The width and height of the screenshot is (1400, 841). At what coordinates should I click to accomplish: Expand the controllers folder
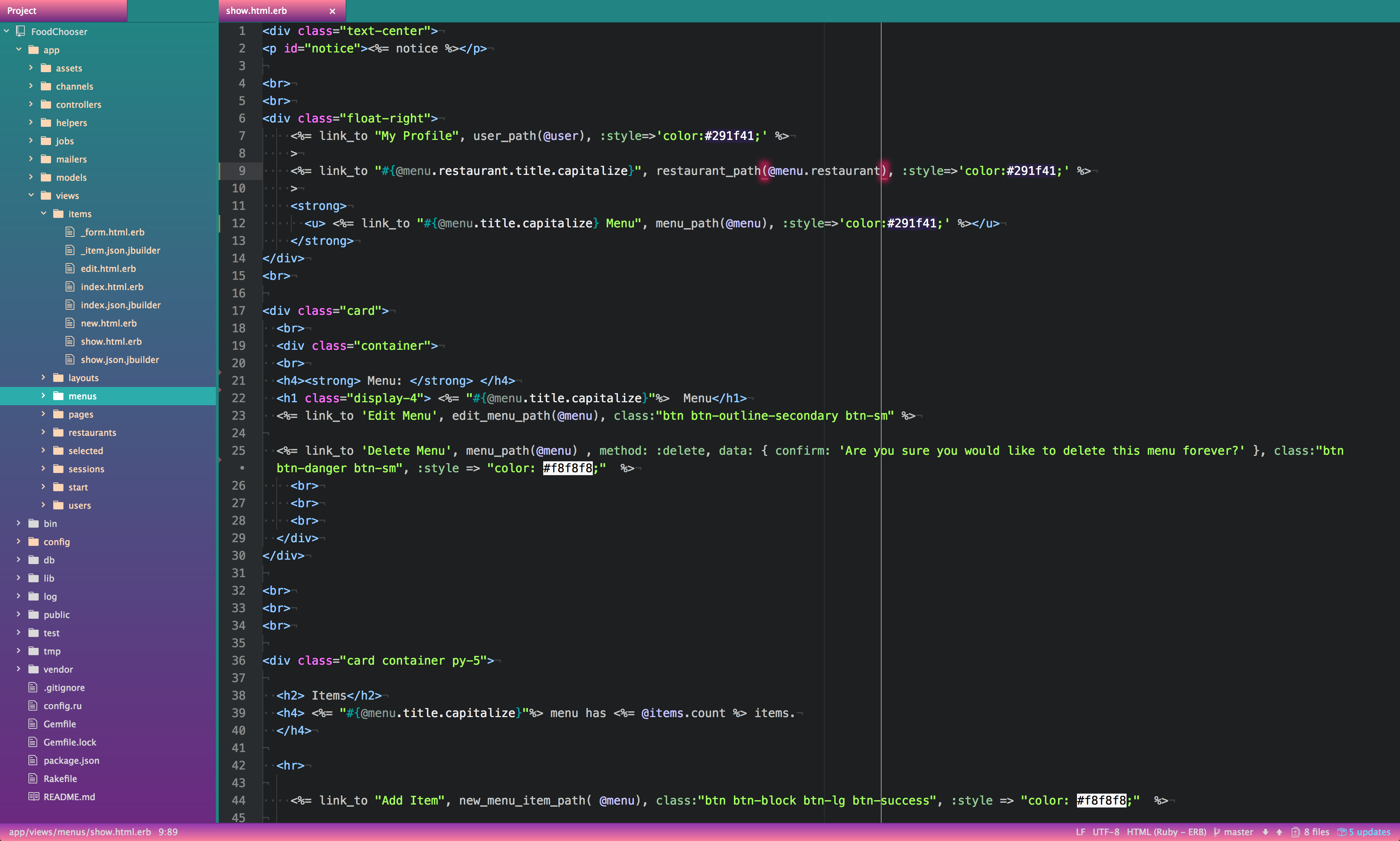31,104
